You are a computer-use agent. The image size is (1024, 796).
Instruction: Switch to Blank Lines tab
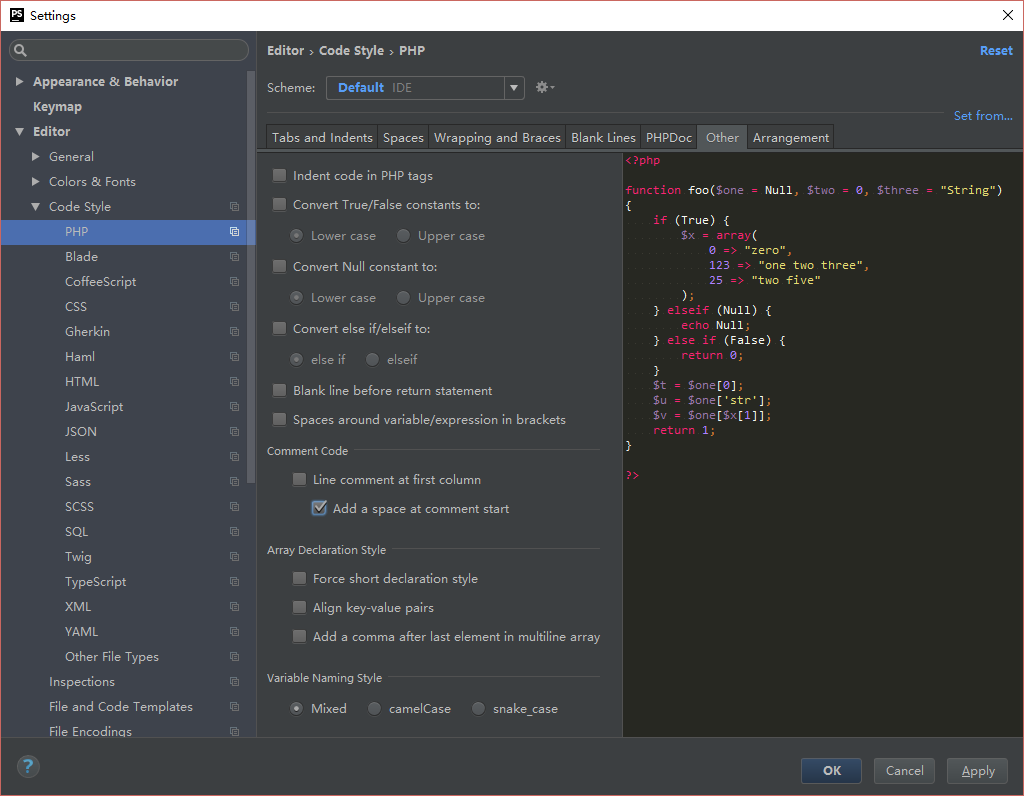pos(603,138)
